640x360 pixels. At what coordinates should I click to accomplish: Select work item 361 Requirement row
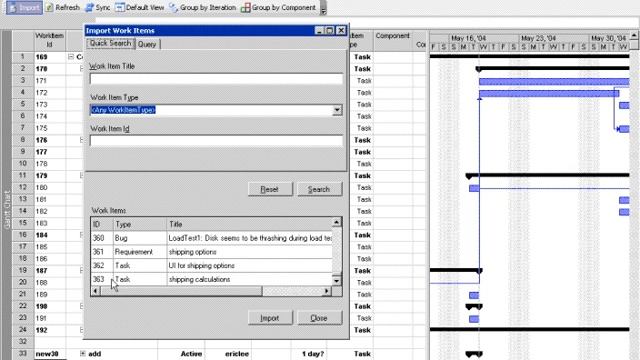(x=211, y=252)
